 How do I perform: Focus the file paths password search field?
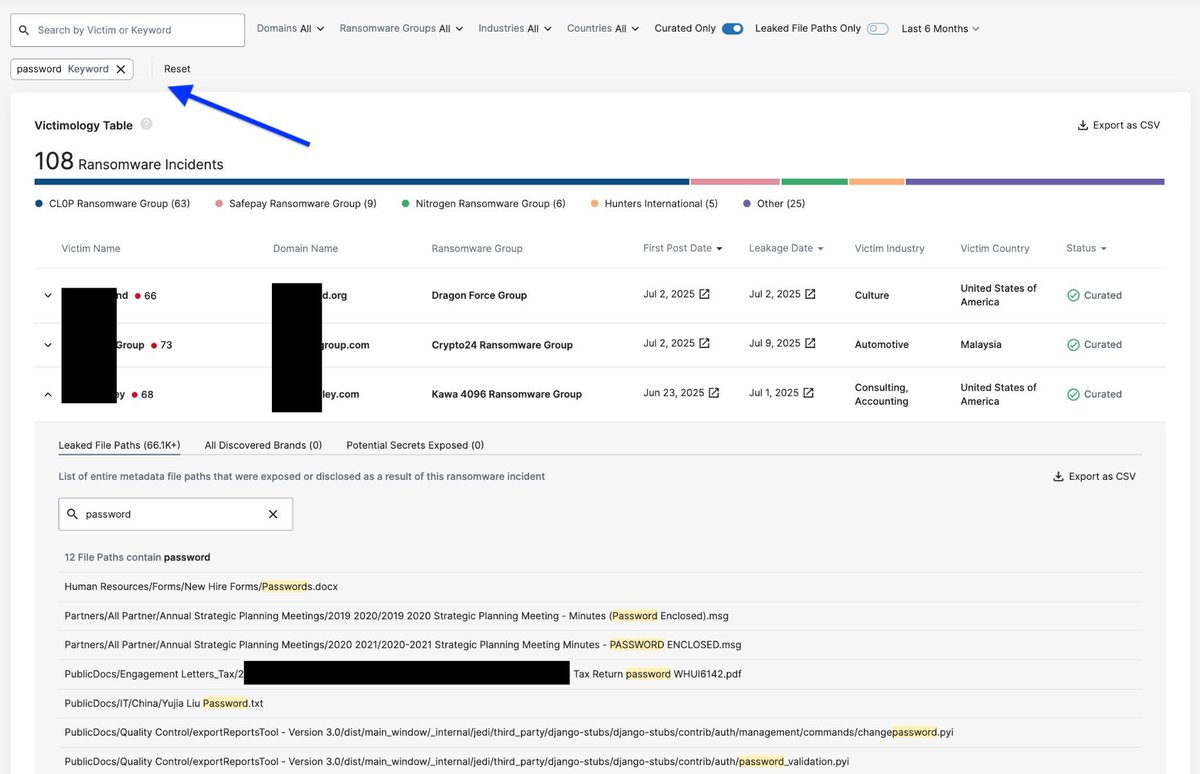pos(175,514)
